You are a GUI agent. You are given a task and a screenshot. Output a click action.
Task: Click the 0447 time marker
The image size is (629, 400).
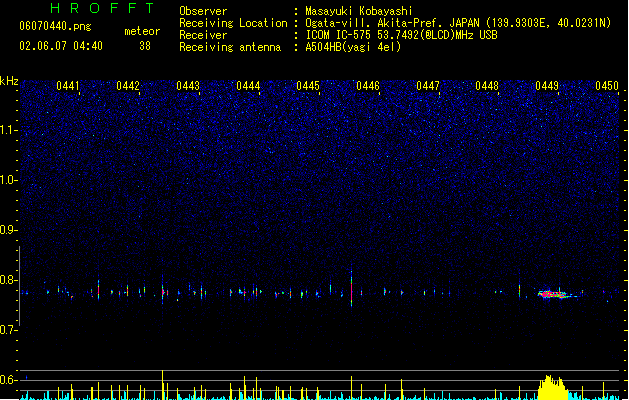point(428,86)
